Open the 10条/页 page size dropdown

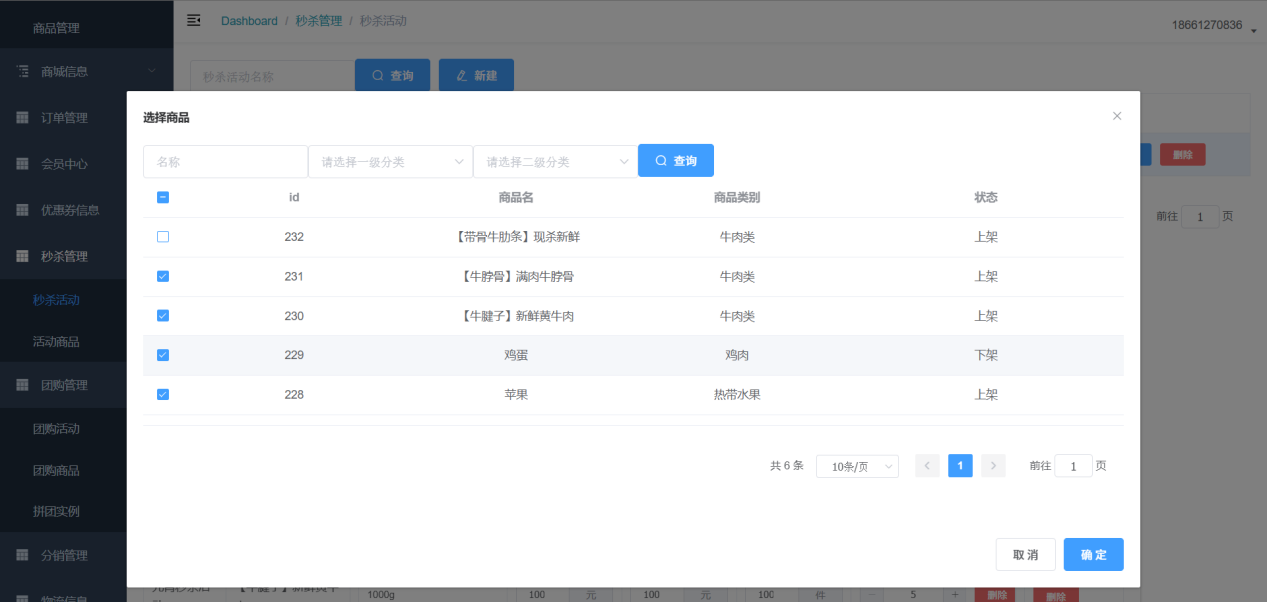[x=857, y=467]
